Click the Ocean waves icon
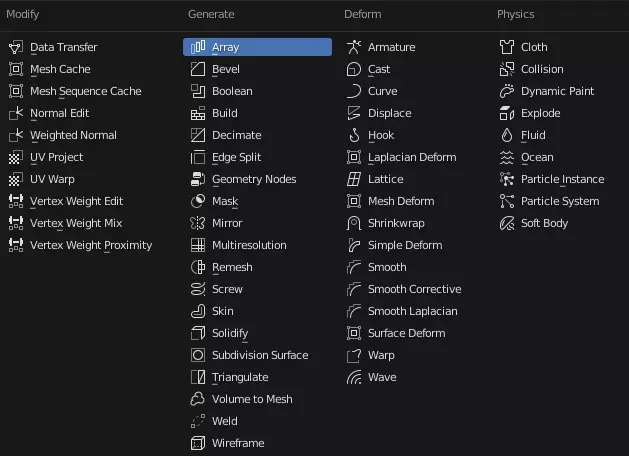The height and width of the screenshot is (456, 629). coord(507,157)
